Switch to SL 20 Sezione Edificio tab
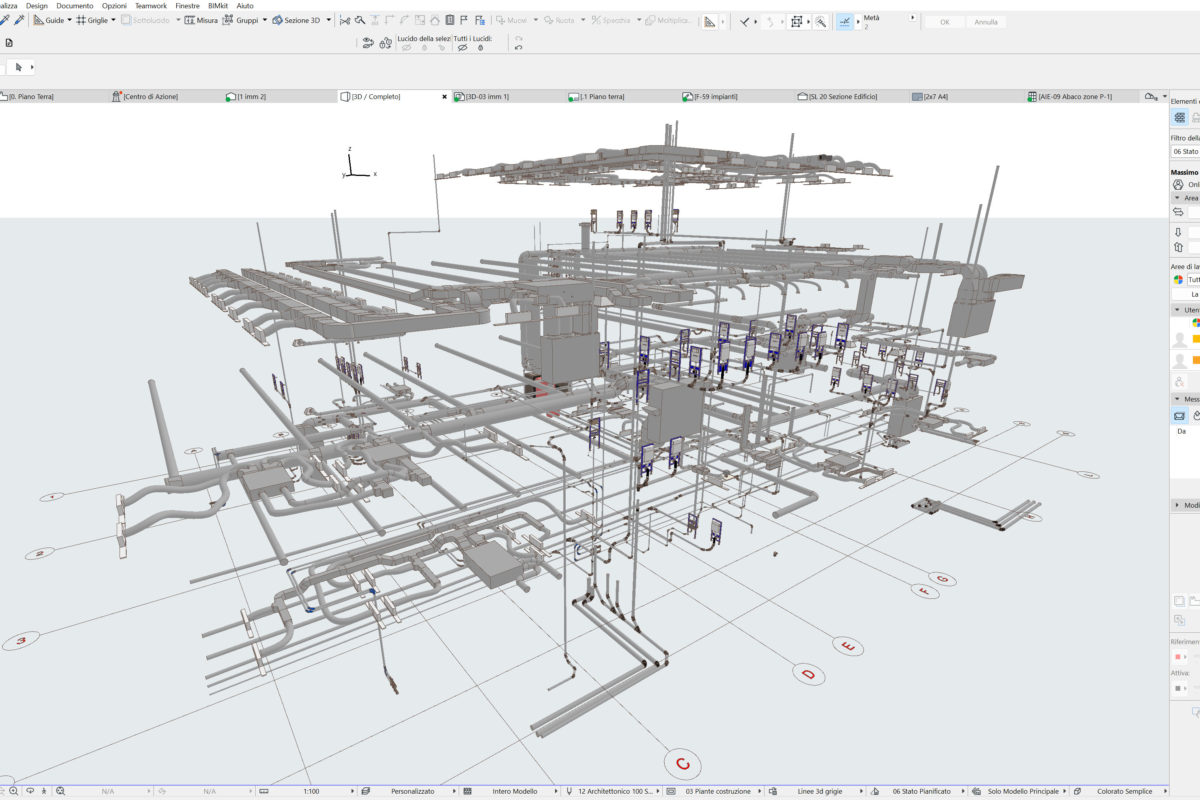The image size is (1200, 800). pos(843,96)
